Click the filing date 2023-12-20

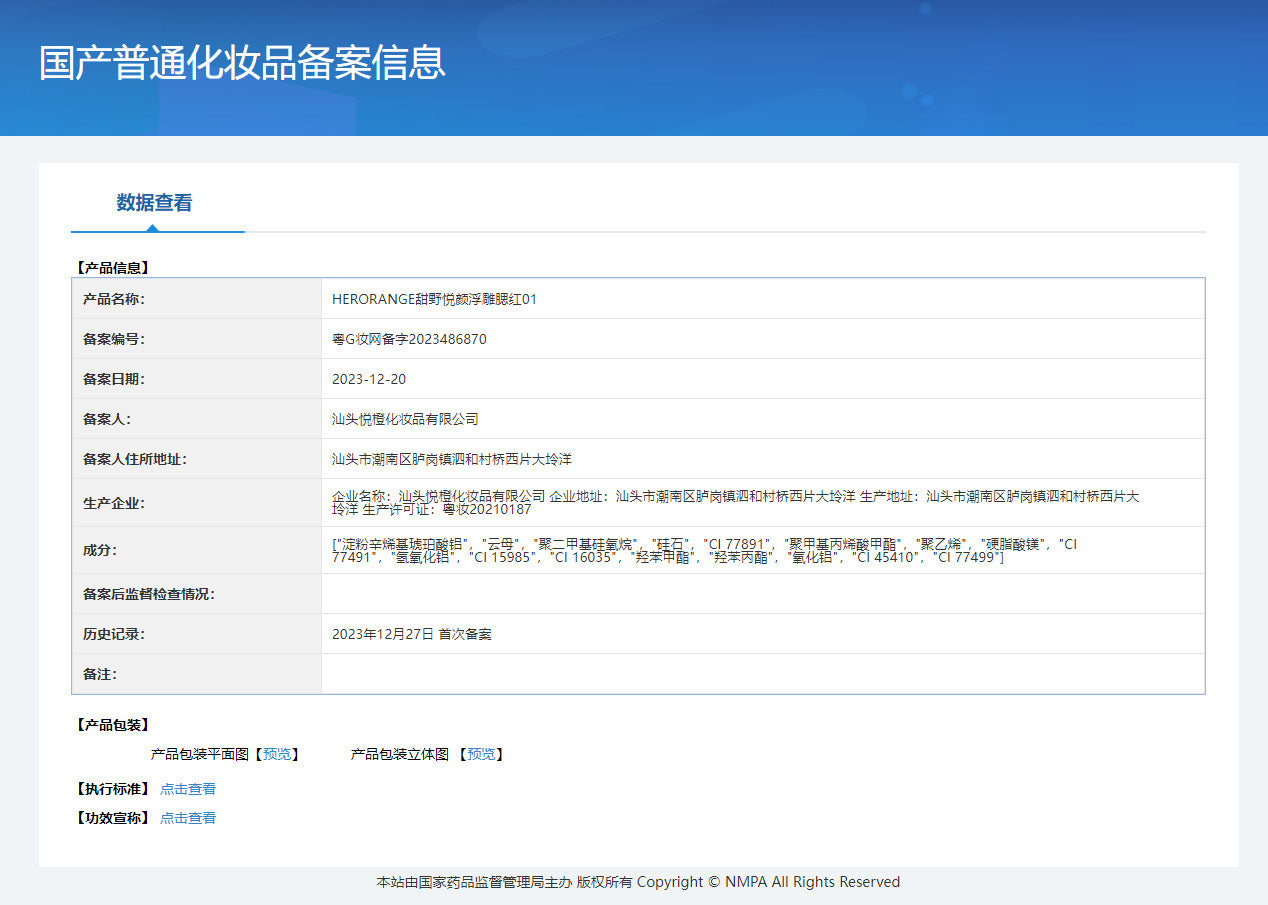click(x=369, y=379)
